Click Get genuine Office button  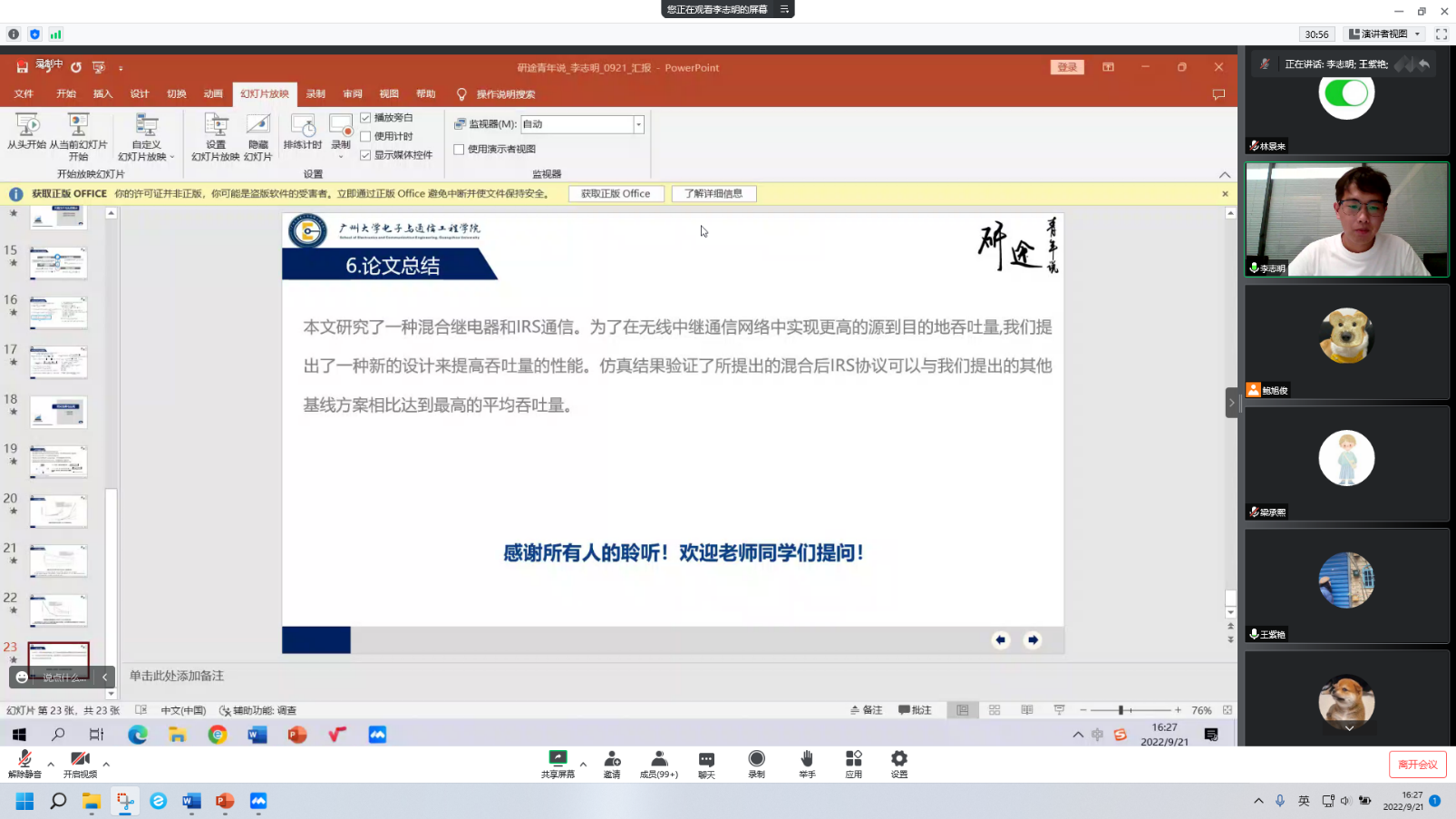(x=616, y=194)
